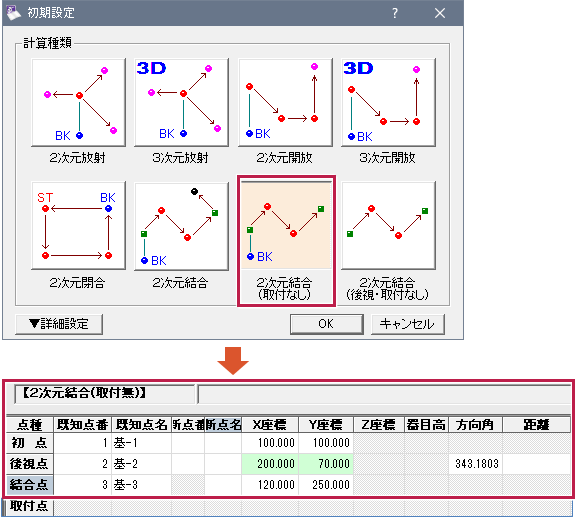Select the 2次元閉合 closed loop icon

pyautogui.click(x=78, y=226)
